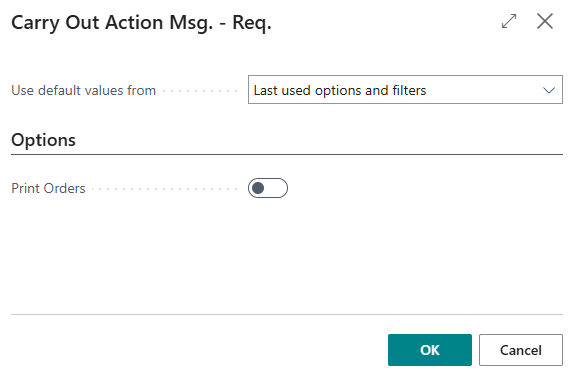Click the teal OK button
The image size is (575, 377).
(430, 350)
